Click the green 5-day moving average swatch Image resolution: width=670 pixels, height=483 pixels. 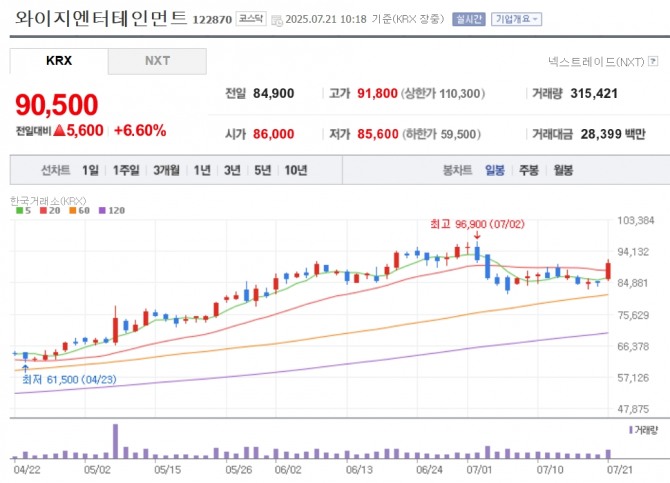point(19,210)
